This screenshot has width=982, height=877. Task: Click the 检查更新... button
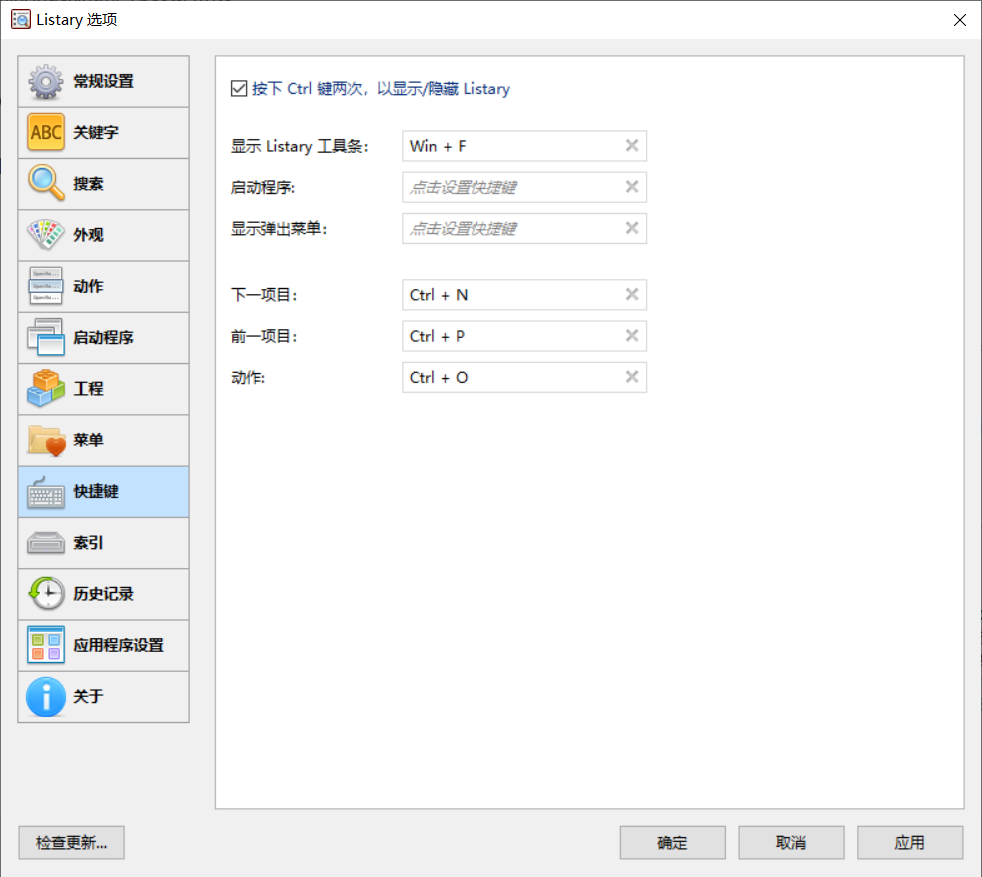[x=71, y=843]
